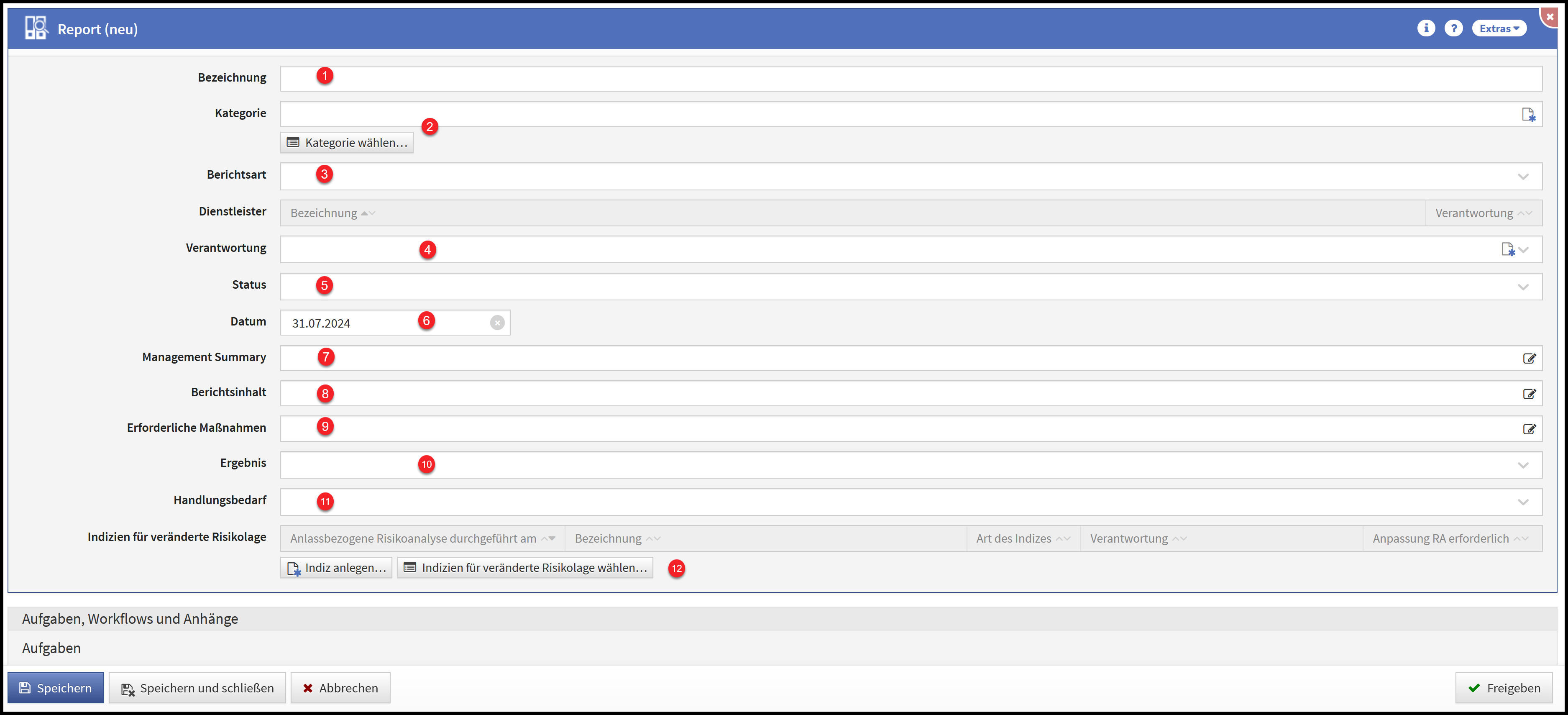Expand Aufgaben, Workflows und Anhänge section
The height and width of the screenshot is (715, 1568).
point(130,619)
